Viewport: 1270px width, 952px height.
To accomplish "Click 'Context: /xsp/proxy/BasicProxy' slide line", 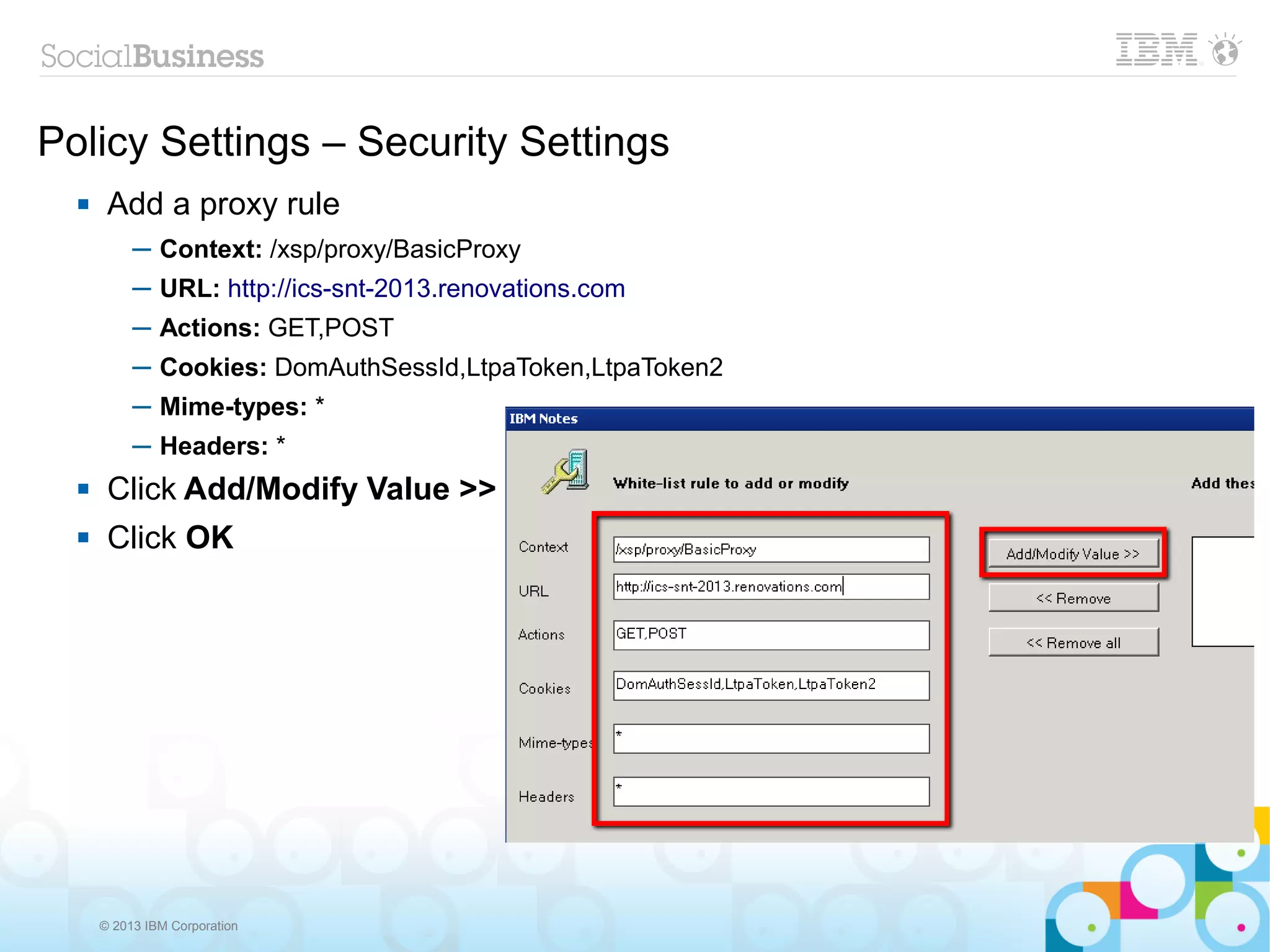I will [340, 249].
